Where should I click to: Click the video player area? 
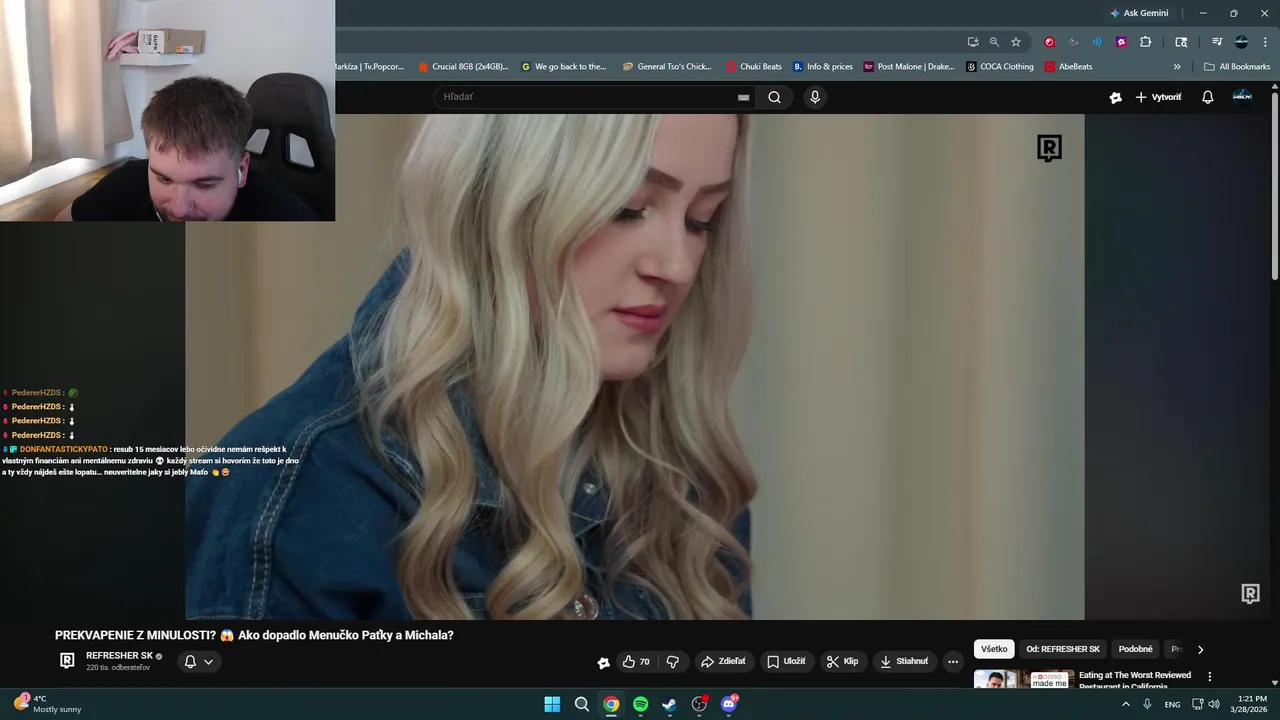pyautogui.click(x=634, y=366)
